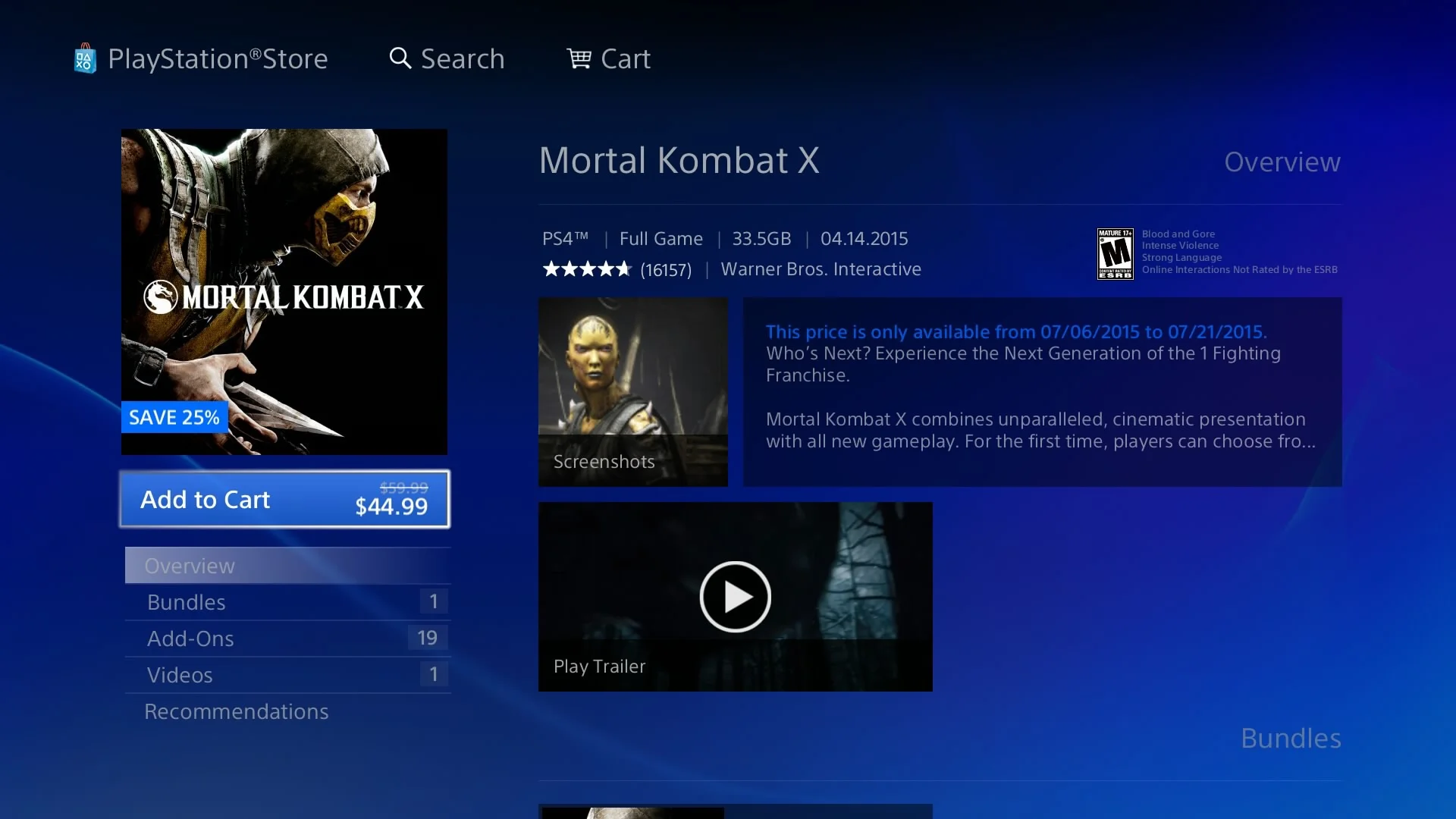Add Mortal Kombat X to cart

284,499
